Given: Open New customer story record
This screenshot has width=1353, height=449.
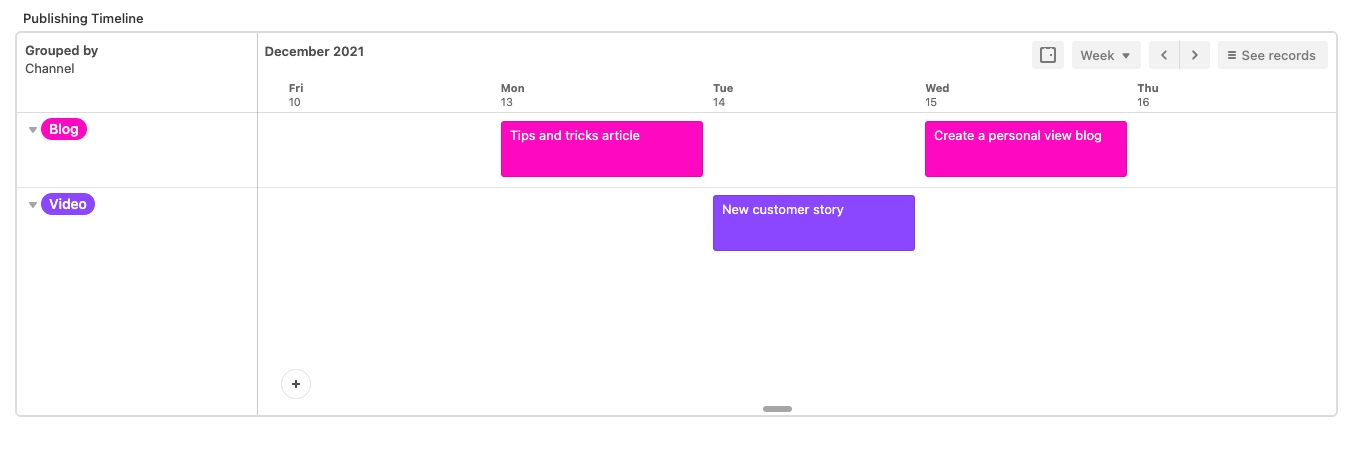Looking at the screenshot, I should click(x=814, y=223).
